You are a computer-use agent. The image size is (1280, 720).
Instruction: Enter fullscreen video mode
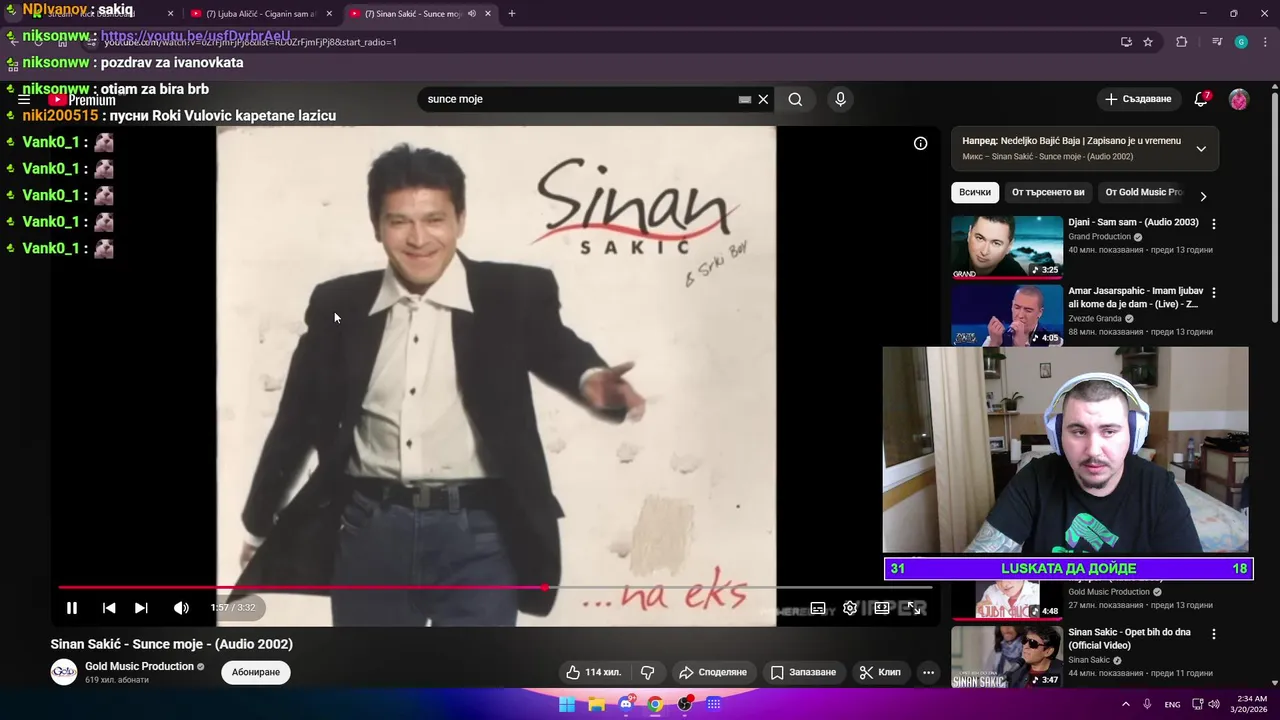913,608
